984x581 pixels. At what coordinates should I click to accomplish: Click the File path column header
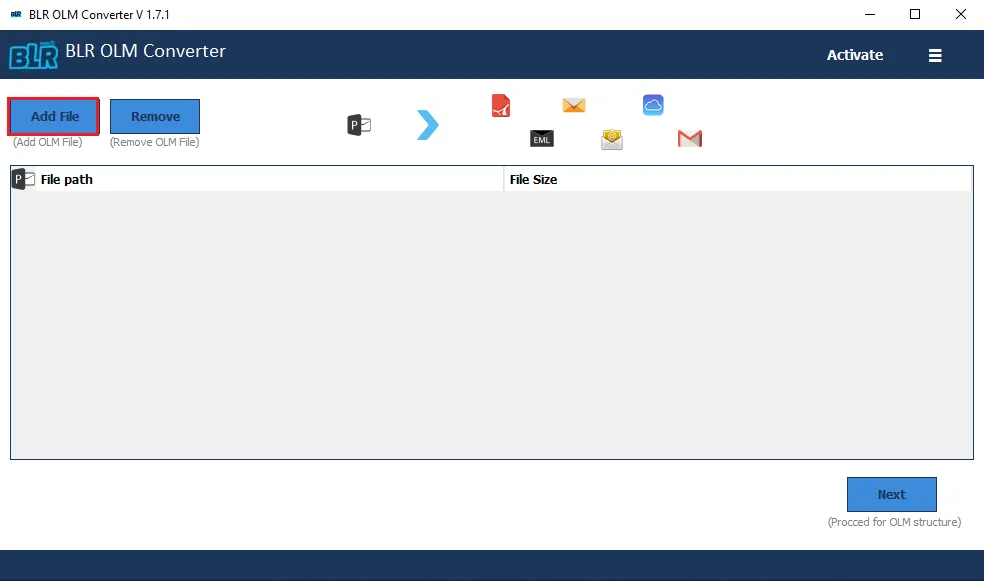coord(67,179)
